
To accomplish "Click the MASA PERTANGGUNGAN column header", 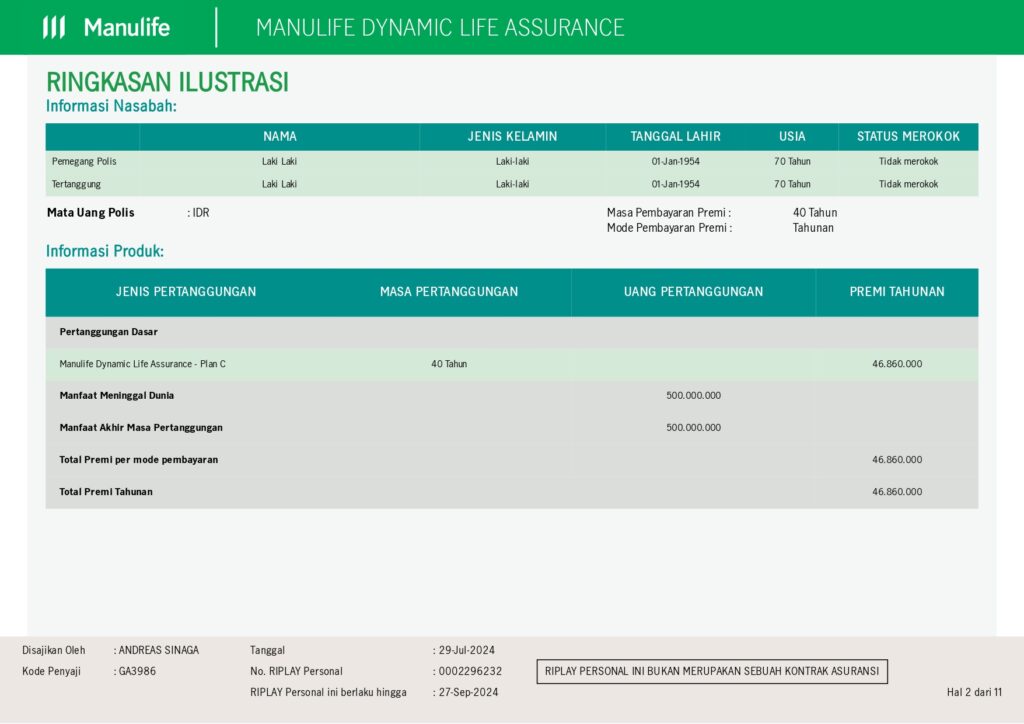I will point(449,292).
